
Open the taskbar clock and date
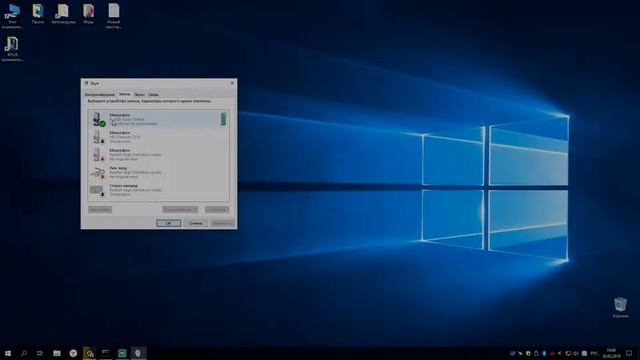click(x=611, y=353)
